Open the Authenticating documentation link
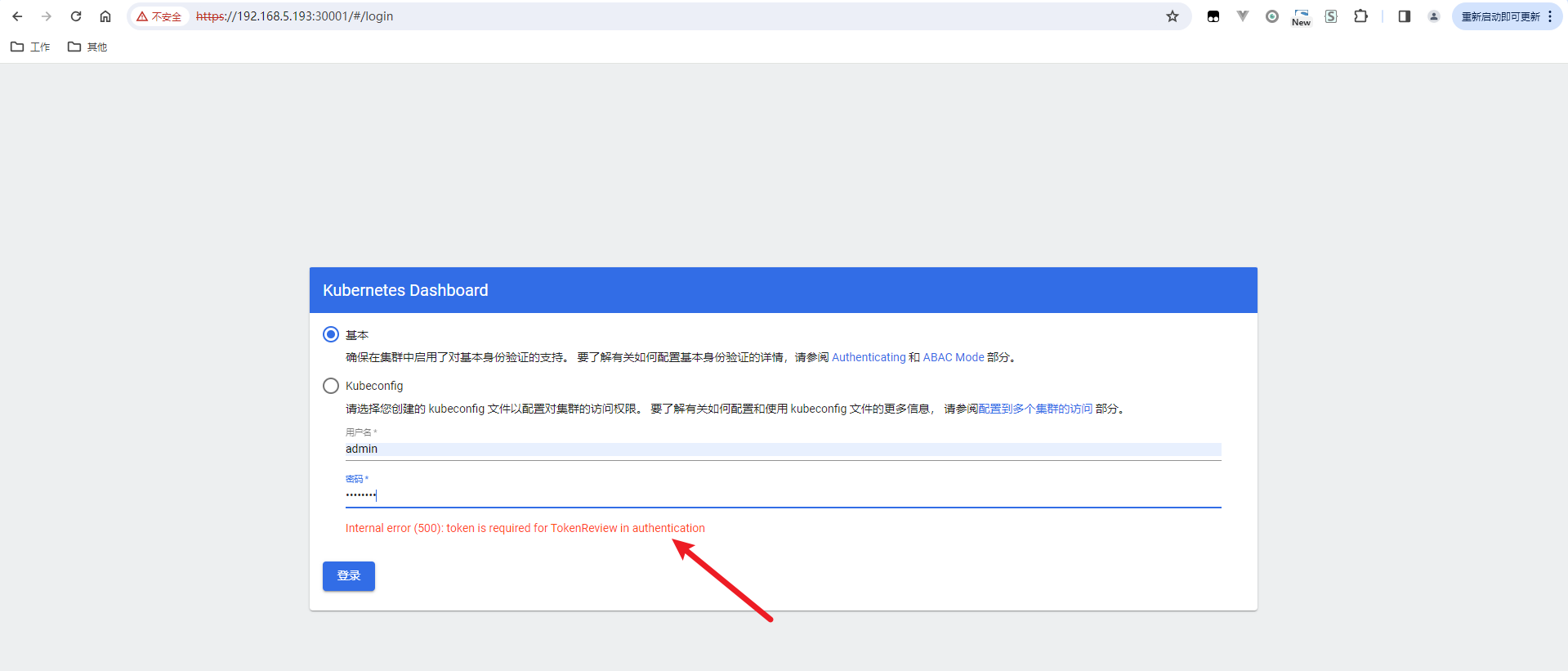Viewport: 1568px width, 671px height. (x=869, y=357)
